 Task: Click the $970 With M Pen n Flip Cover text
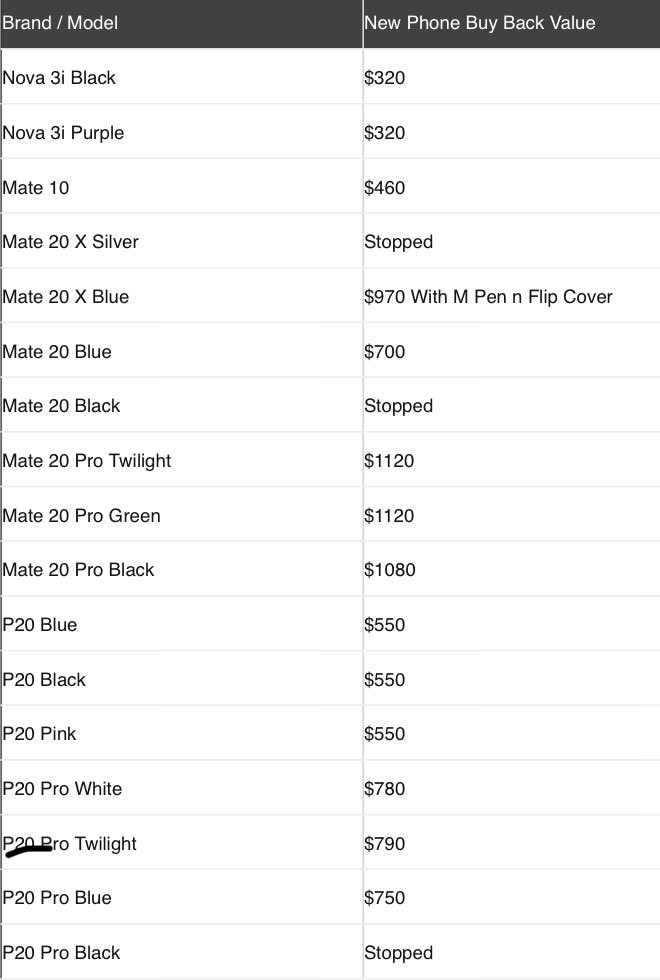point(488,297)
